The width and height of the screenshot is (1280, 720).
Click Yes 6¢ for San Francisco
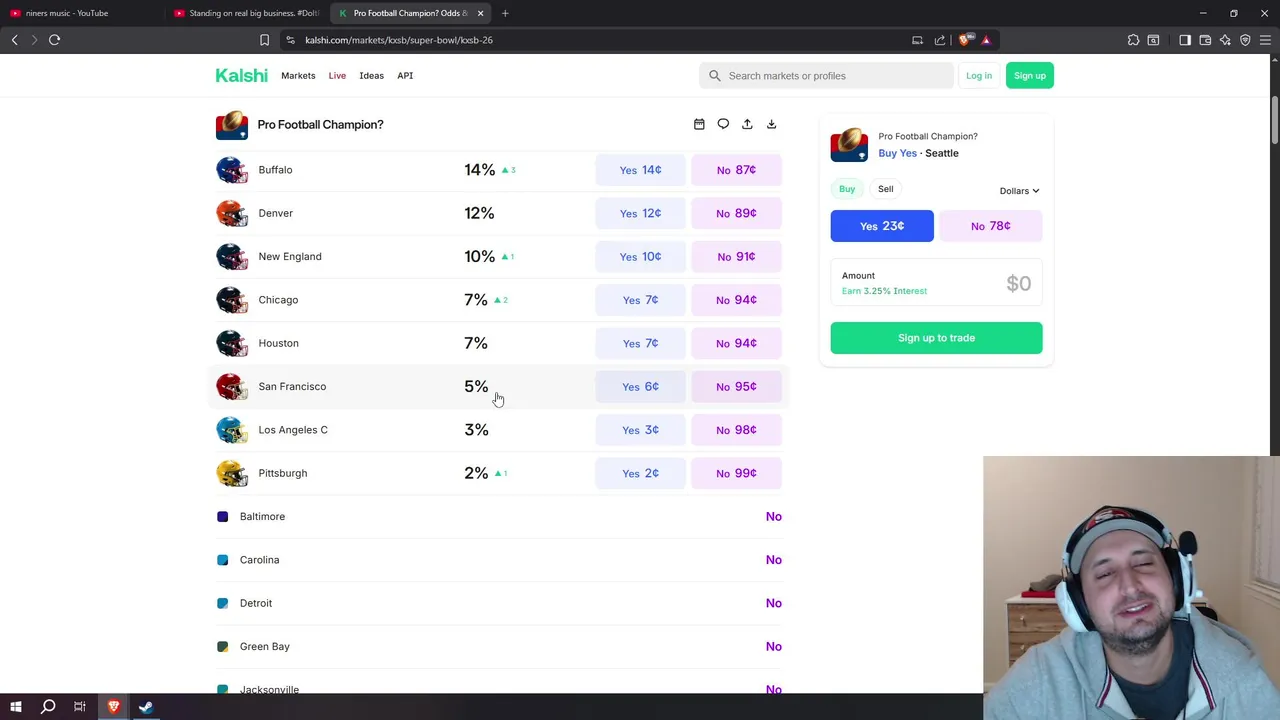click(640, 386)
